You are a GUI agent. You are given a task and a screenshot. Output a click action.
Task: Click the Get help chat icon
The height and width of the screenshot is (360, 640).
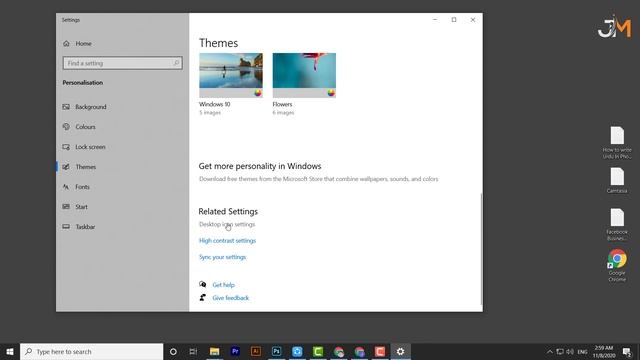(x=202, y=284)
